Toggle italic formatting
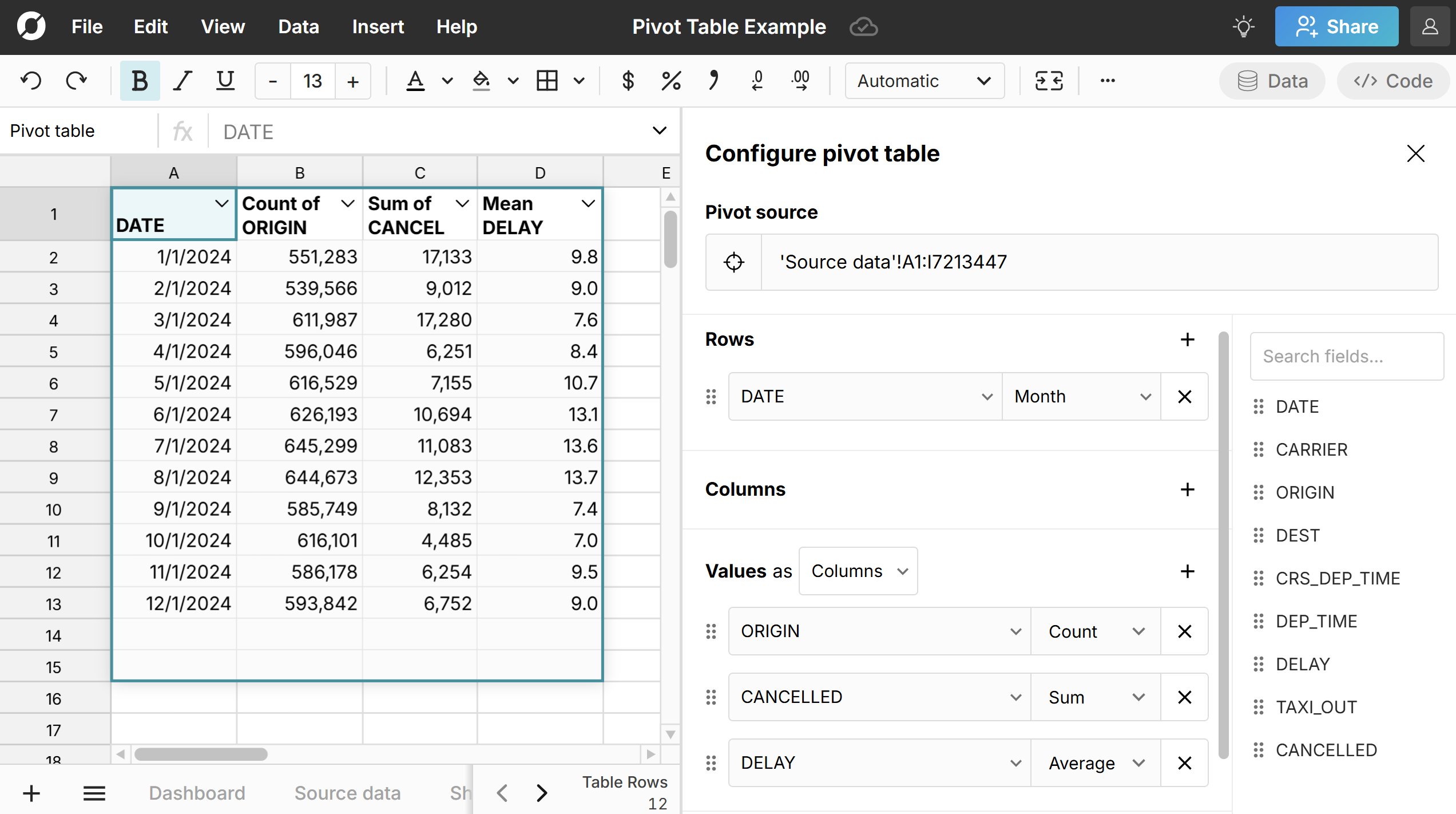This screenshot has width=1456, height=814. (x=182, y=80)
